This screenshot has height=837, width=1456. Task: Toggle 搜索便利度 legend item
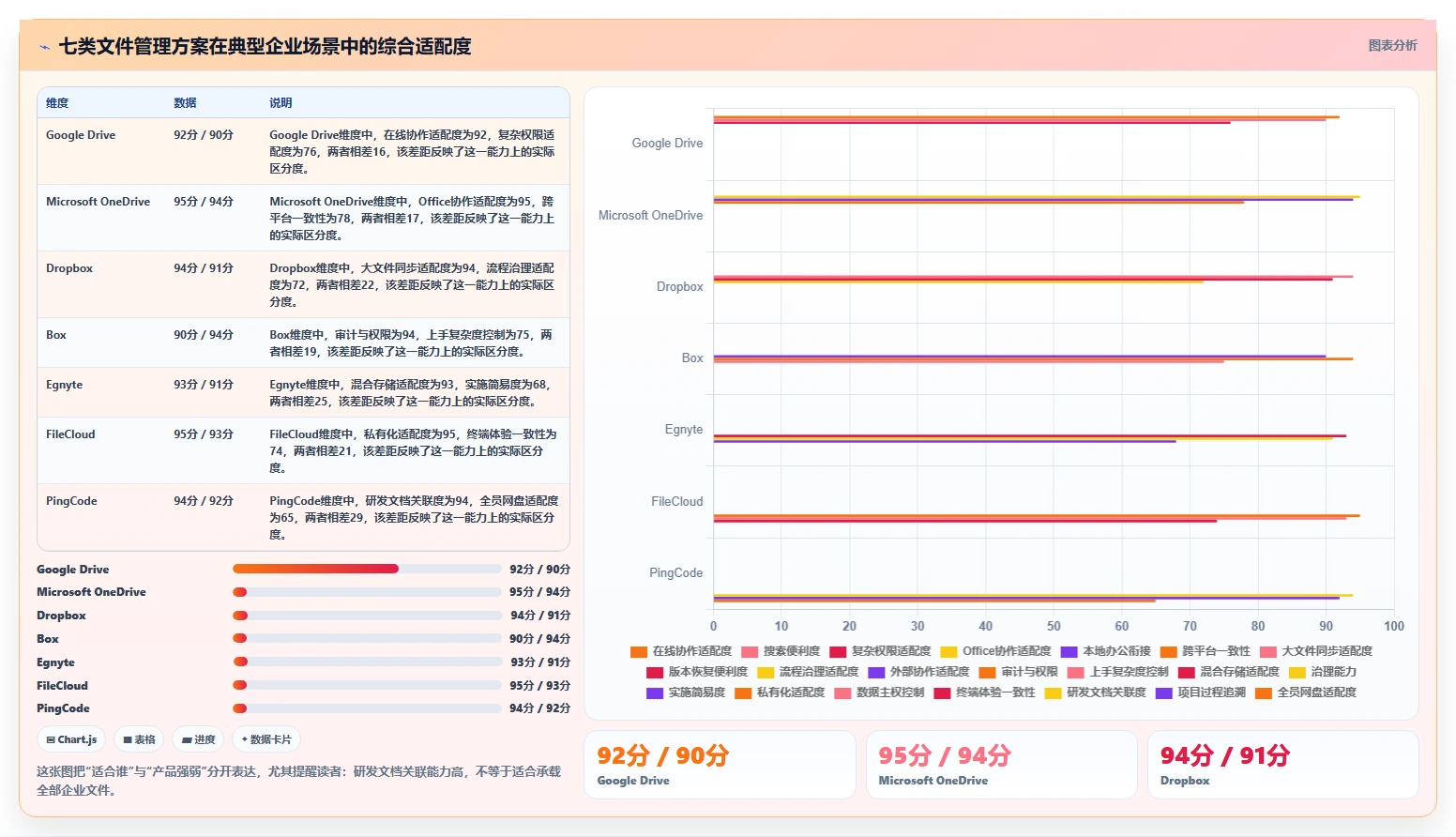tap(781, 651)
